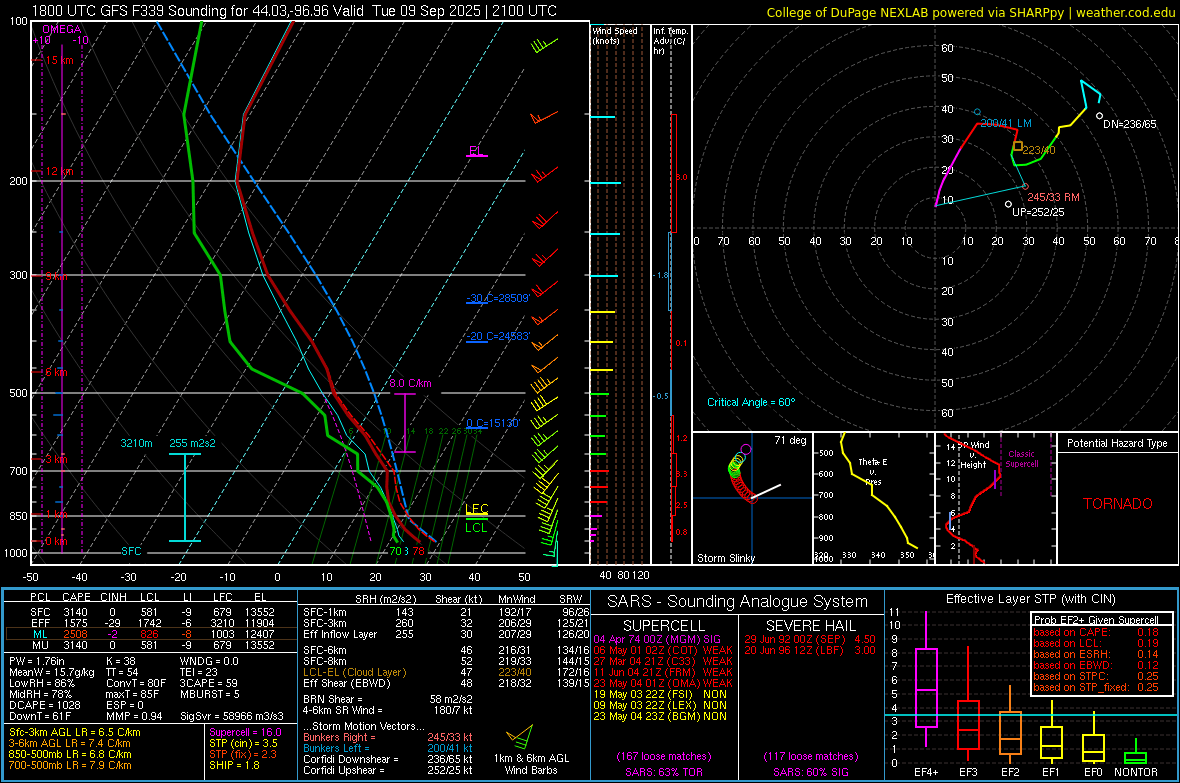
Task: Click the DCAPE = 1028 value
Action: tap(44, 705)
